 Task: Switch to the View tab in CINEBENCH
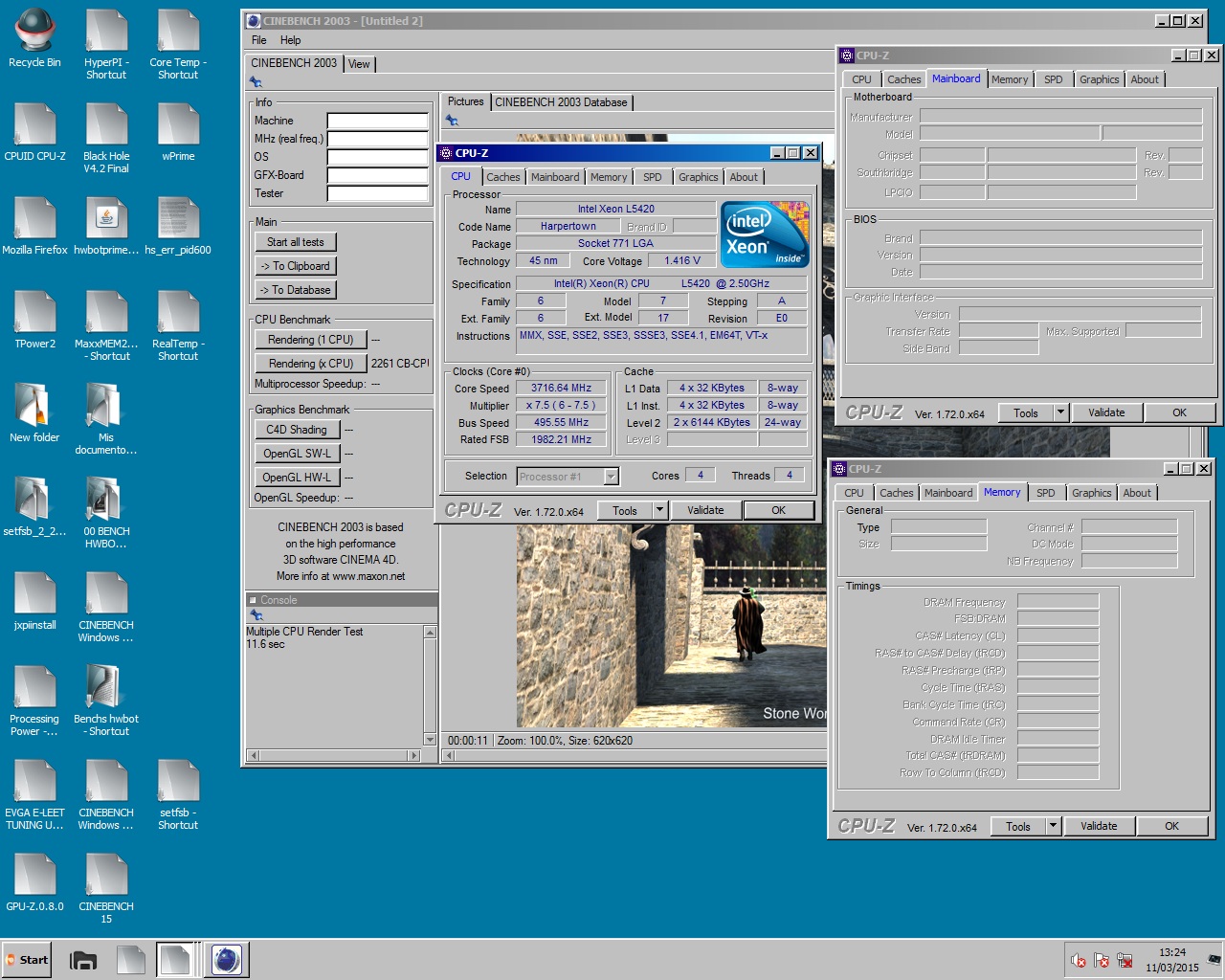click(x=359, y=64)
